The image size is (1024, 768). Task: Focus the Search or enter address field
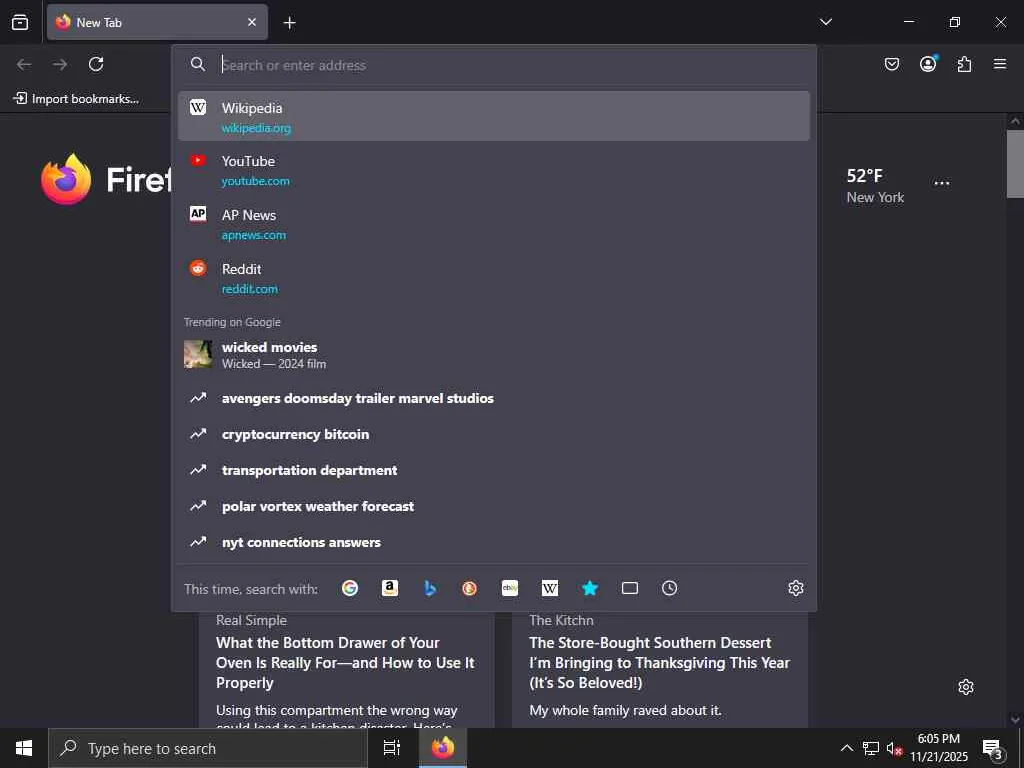click(496, 65)
